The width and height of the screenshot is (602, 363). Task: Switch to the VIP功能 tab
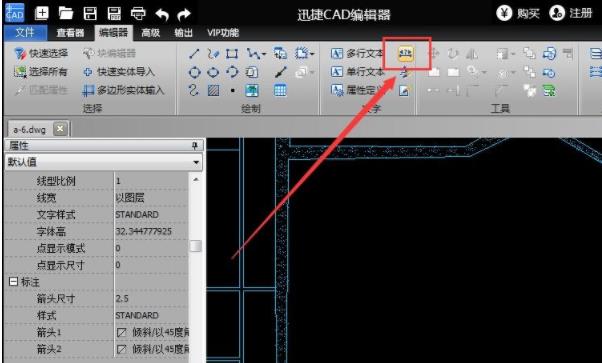[x=223, y=33]
